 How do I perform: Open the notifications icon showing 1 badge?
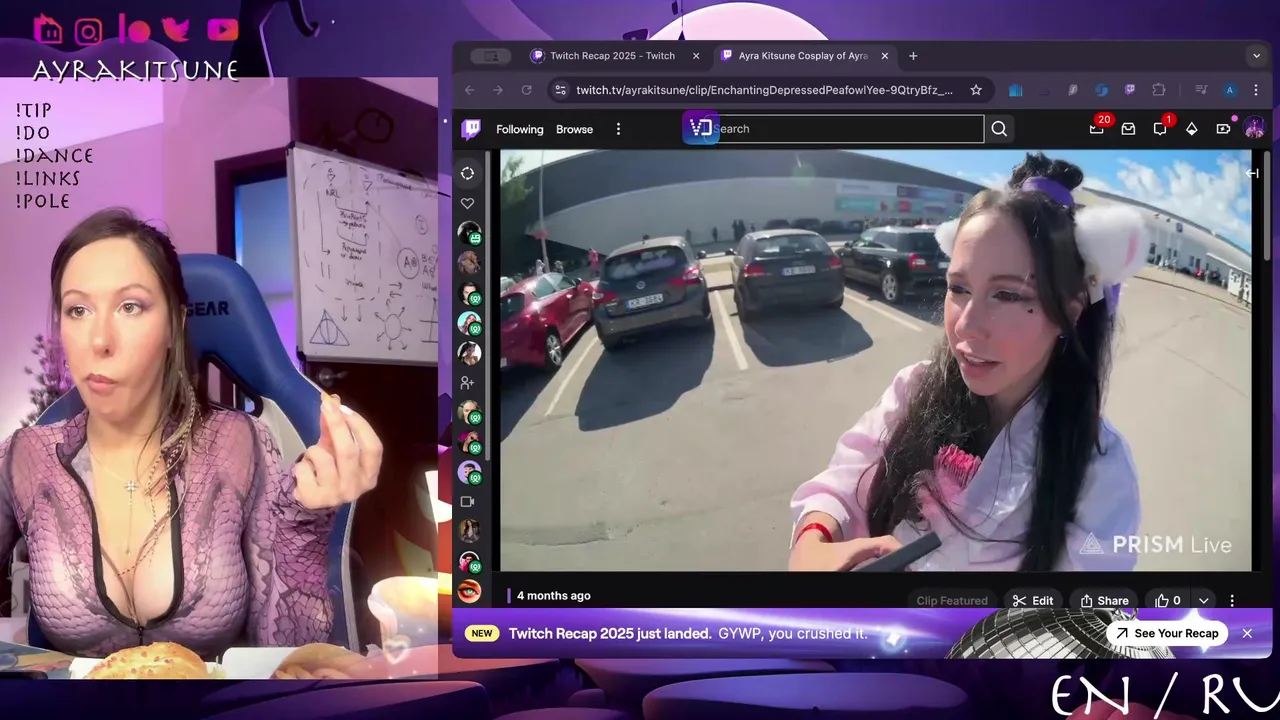(1160, 128)
